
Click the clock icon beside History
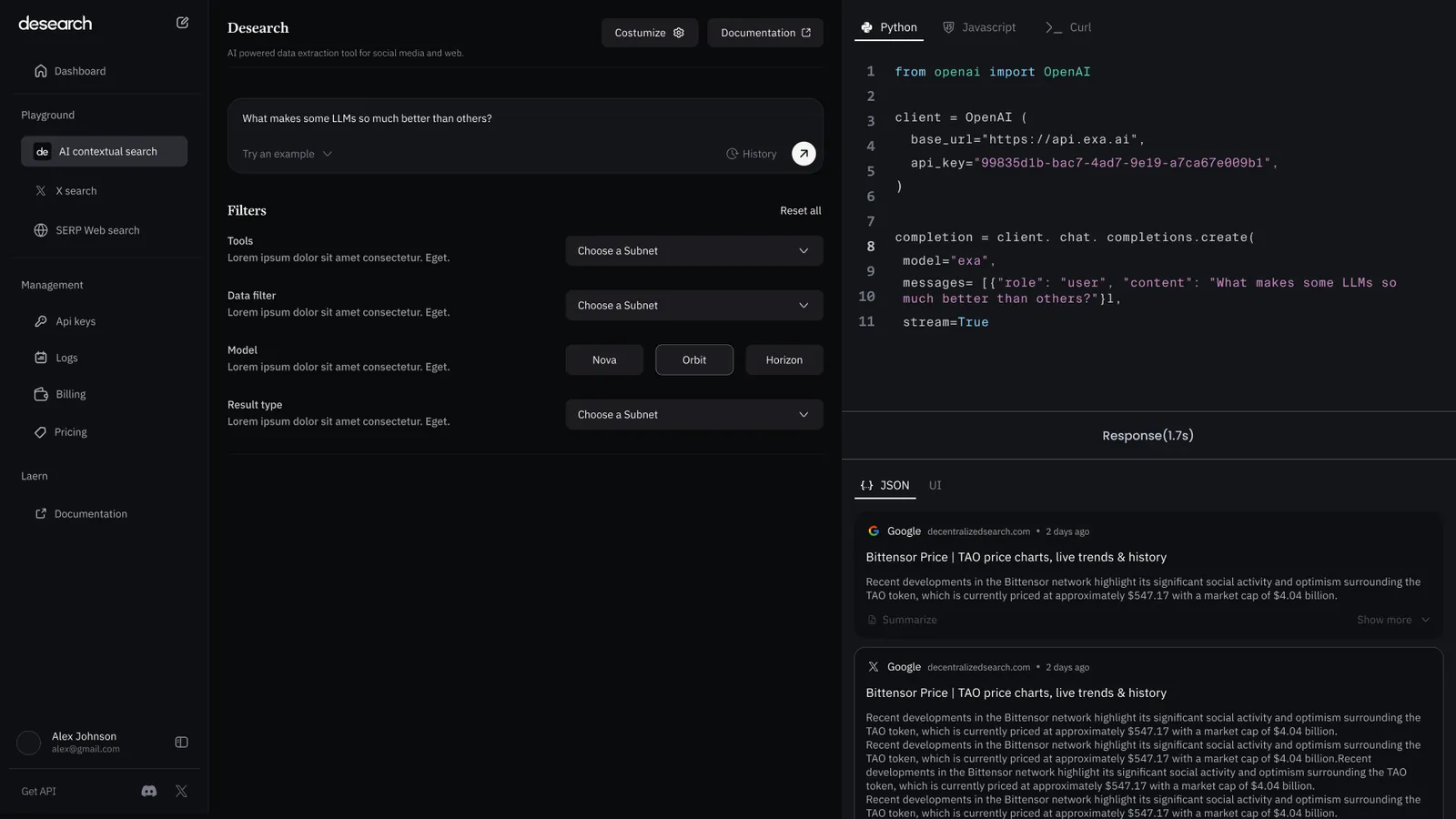732,154
